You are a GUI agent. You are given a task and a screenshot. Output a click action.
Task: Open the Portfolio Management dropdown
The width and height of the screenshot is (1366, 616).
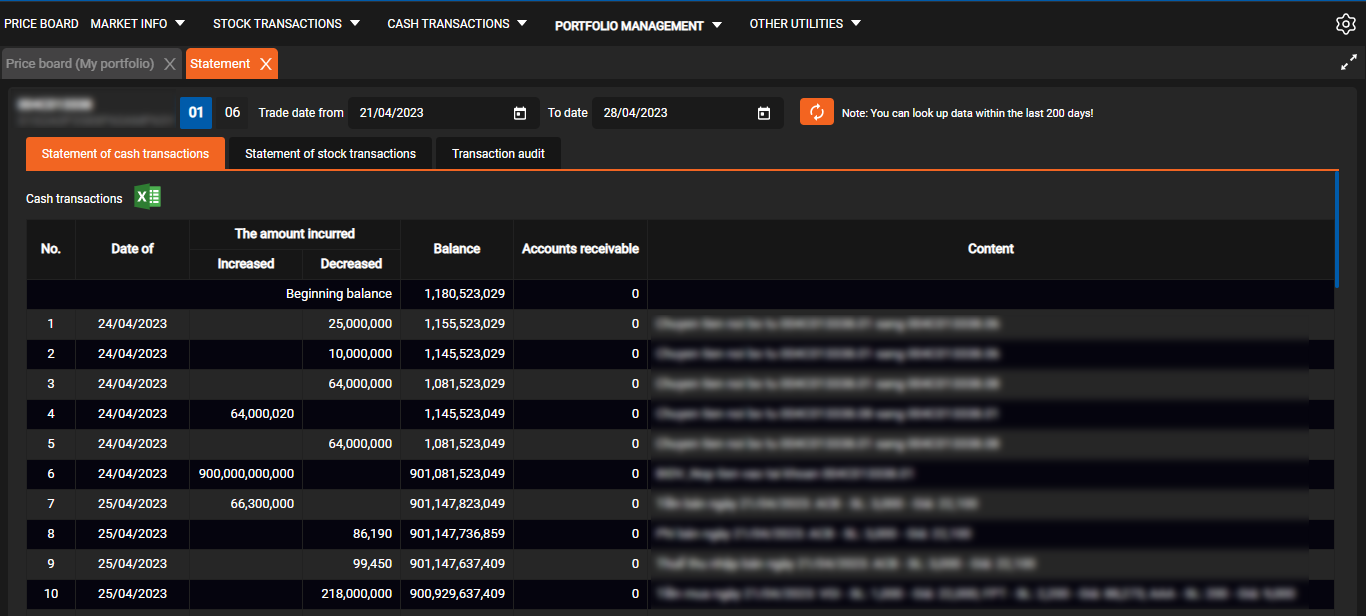click(x=638, y=26)
